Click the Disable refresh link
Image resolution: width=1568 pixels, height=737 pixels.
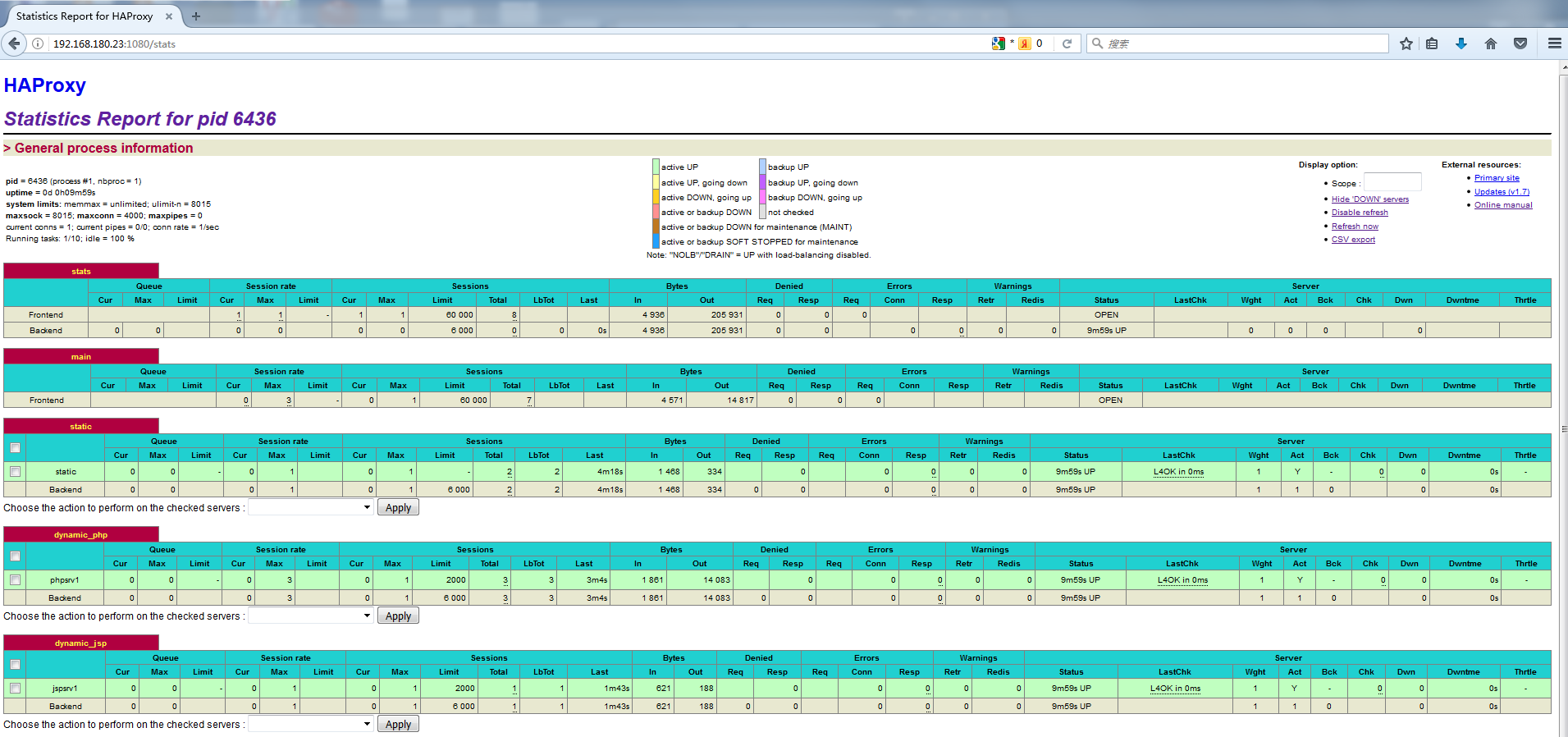[1360, 213]
